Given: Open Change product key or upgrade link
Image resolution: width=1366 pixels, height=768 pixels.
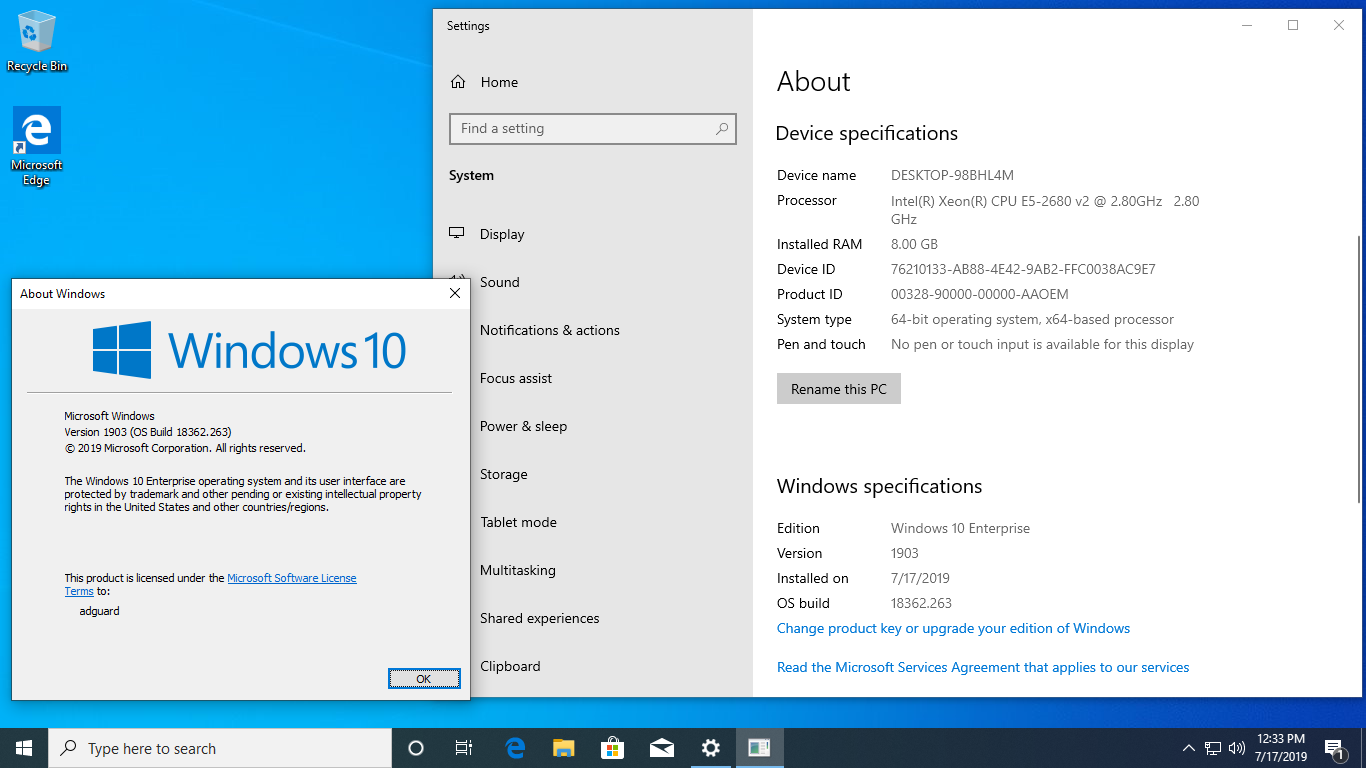Looking at the screenshot, I should click(953, 628).
